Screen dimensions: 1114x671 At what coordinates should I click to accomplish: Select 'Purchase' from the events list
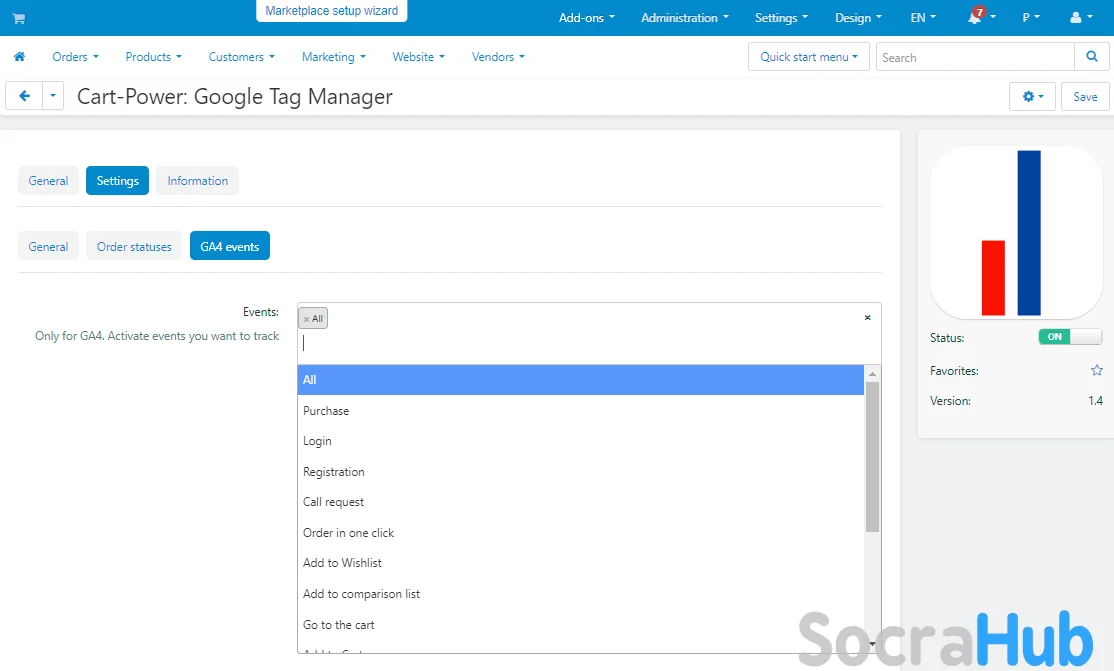coord(326,411)
